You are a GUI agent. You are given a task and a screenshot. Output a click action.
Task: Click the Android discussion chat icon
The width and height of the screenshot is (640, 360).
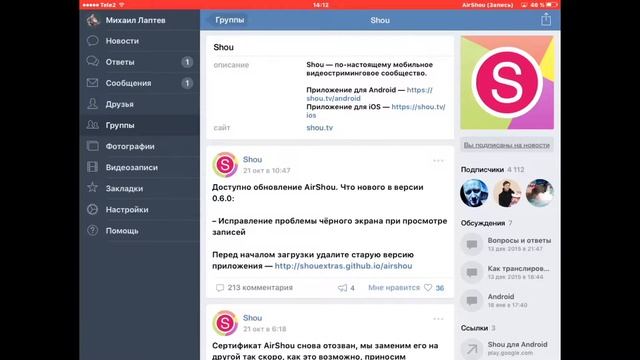click(472, 301)
